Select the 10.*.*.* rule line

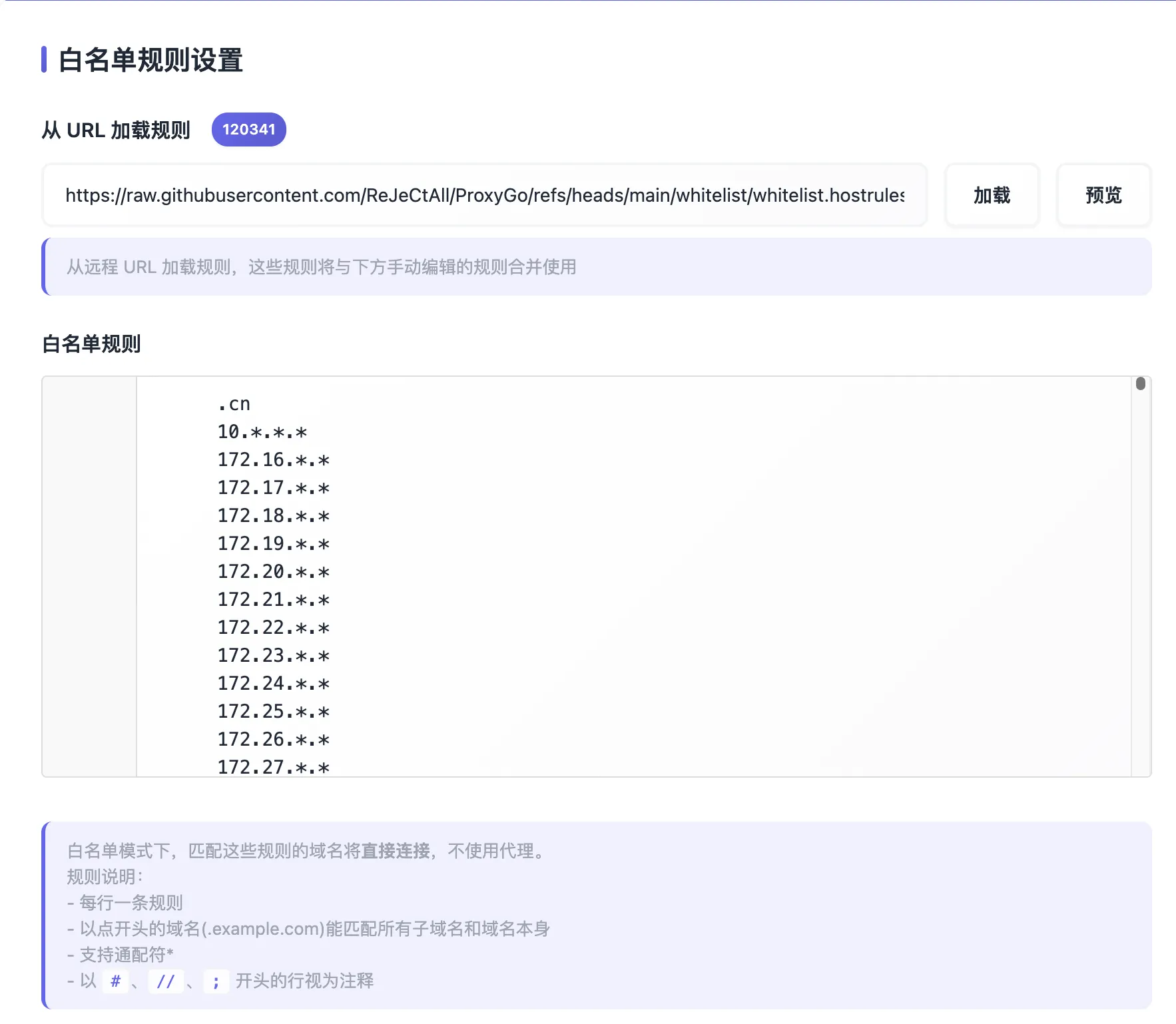coord(262,431)
